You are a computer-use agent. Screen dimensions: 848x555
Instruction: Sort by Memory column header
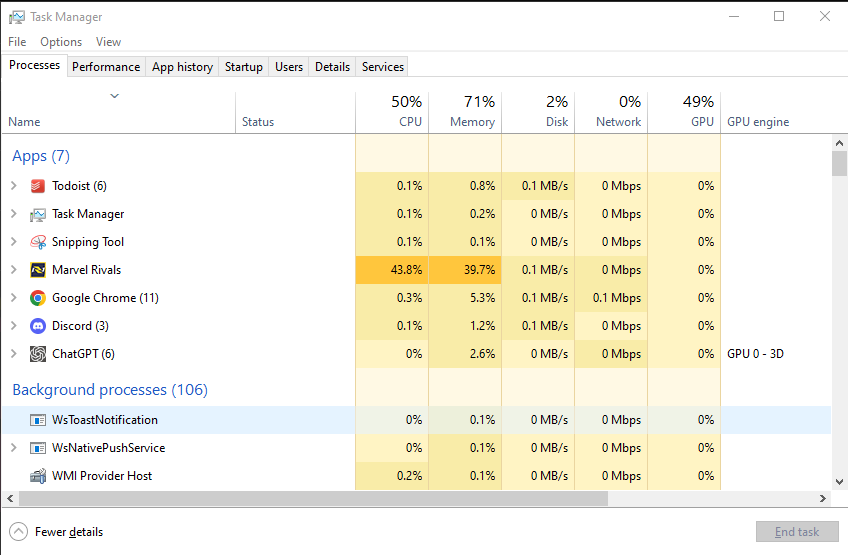click(465, 112)
